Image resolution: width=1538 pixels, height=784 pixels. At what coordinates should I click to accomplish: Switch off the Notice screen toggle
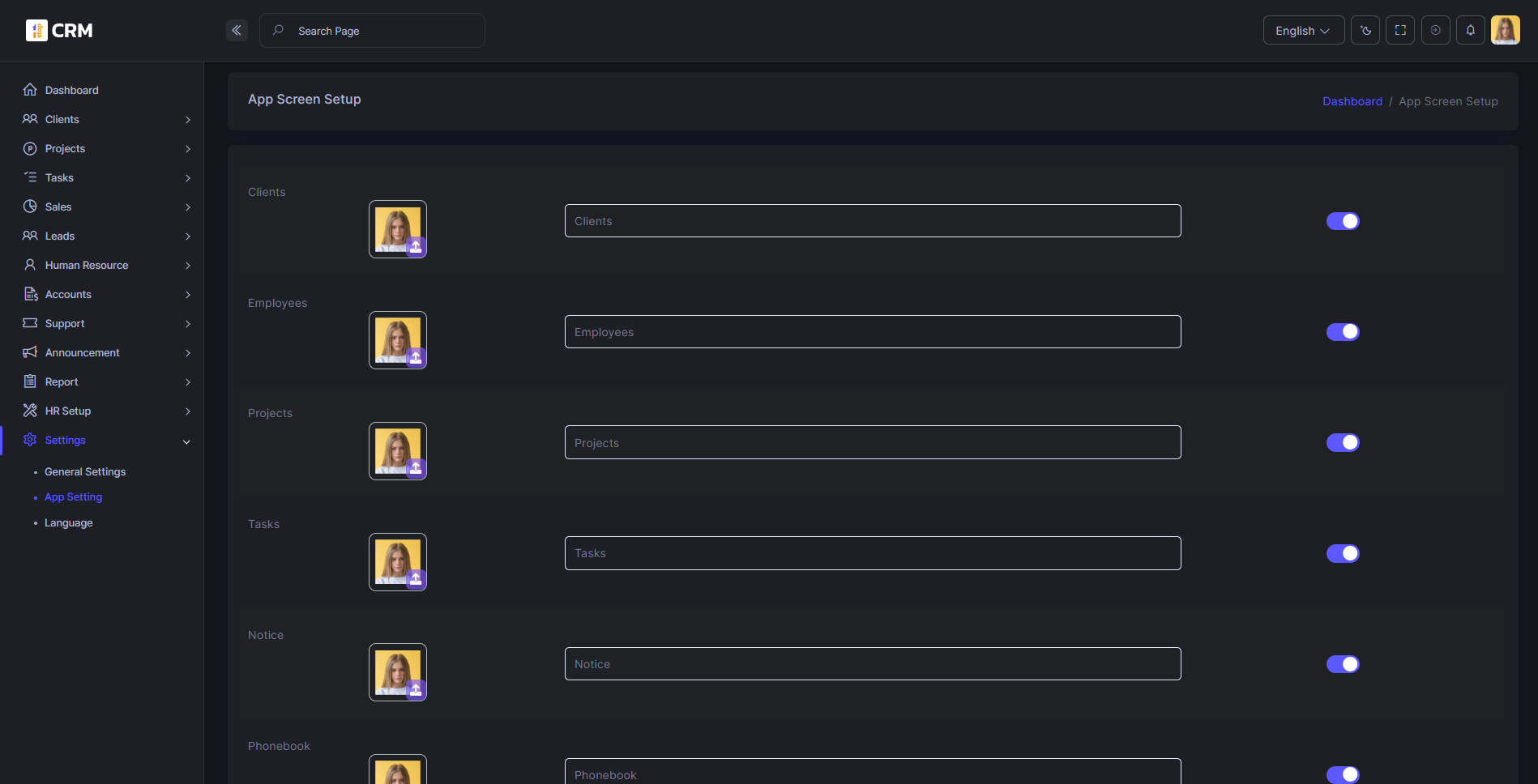point(1342,664)
